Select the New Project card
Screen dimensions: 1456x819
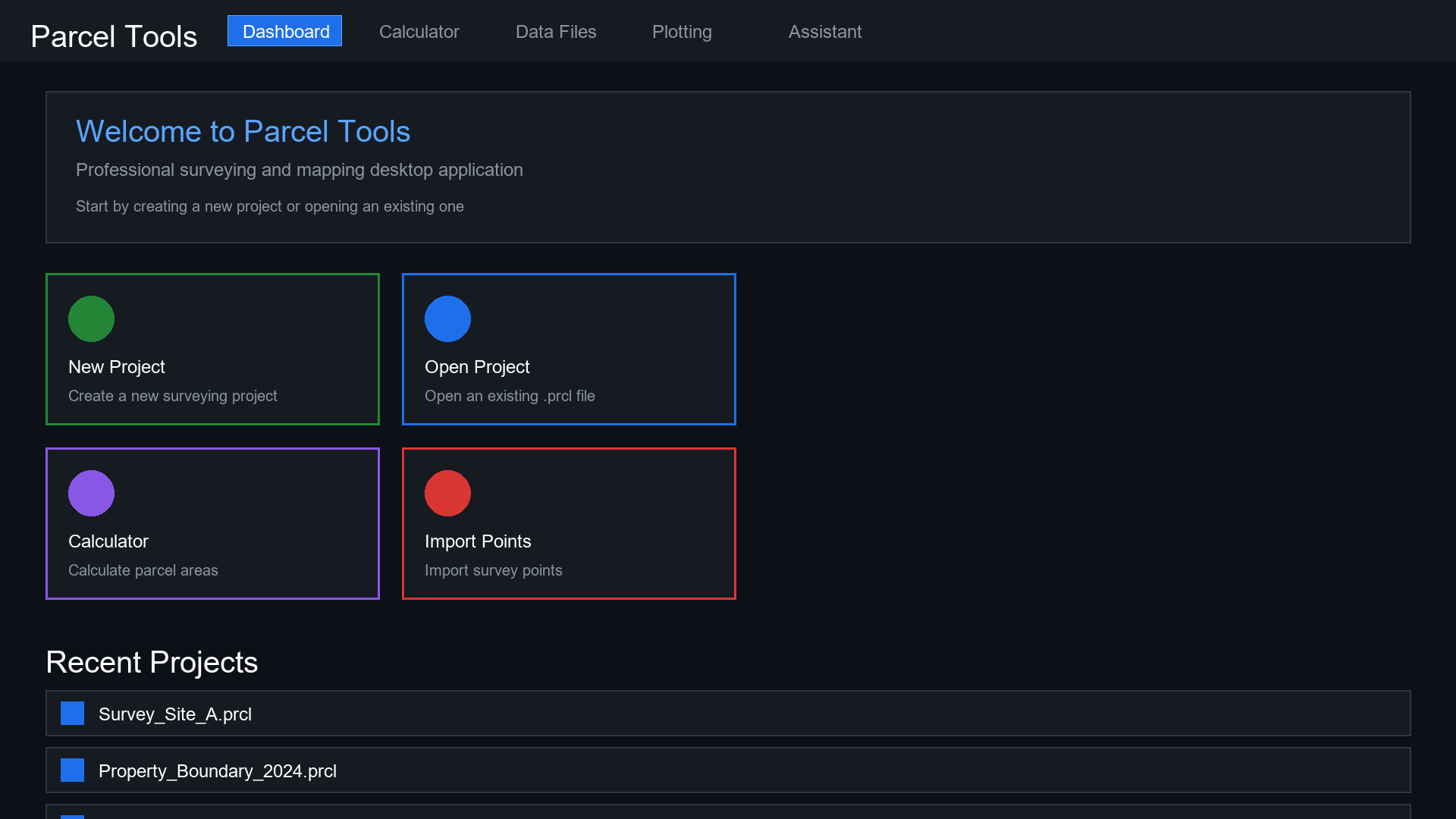coord(212,349)
